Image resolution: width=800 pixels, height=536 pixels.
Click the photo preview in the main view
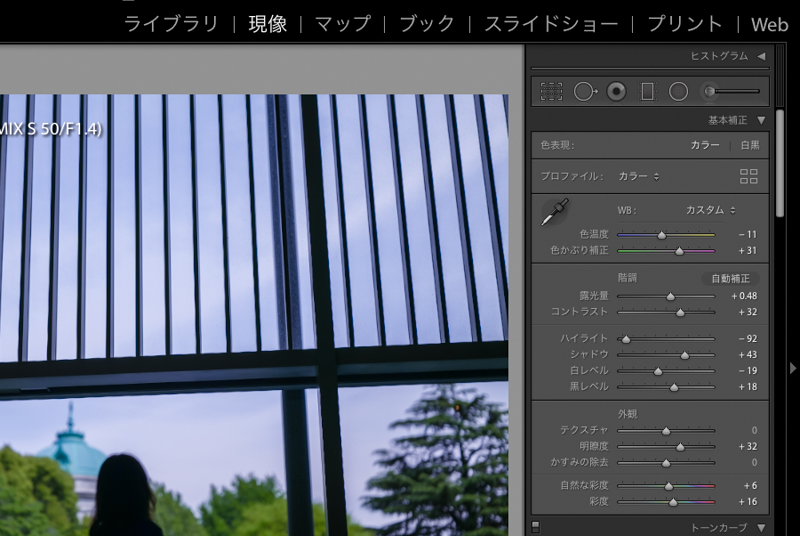[x=254, y=315]
